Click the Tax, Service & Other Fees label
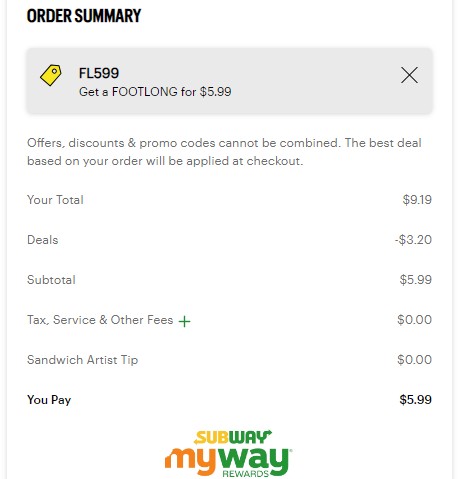 point(100,320)
